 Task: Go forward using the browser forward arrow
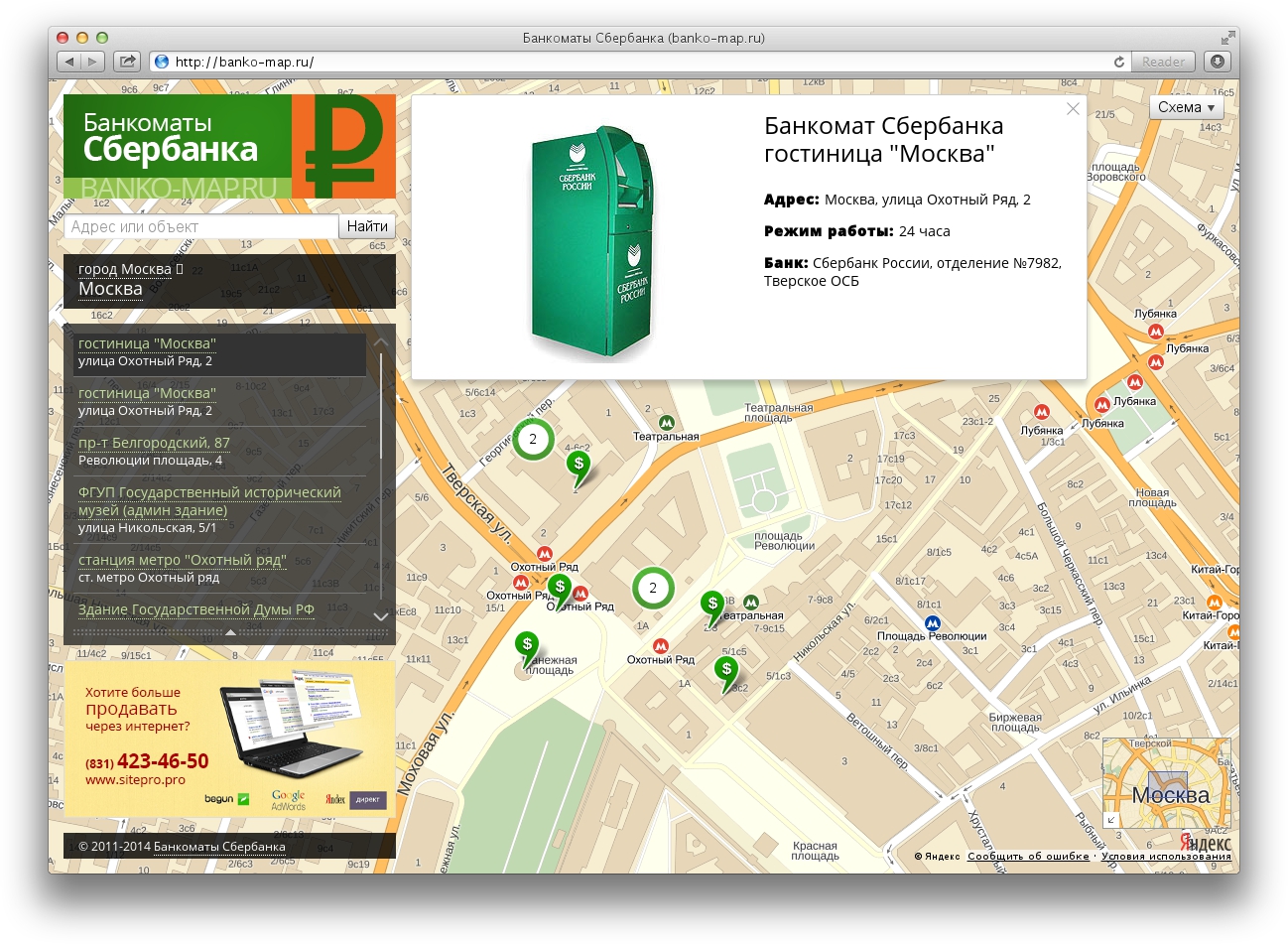coord(92,62)
